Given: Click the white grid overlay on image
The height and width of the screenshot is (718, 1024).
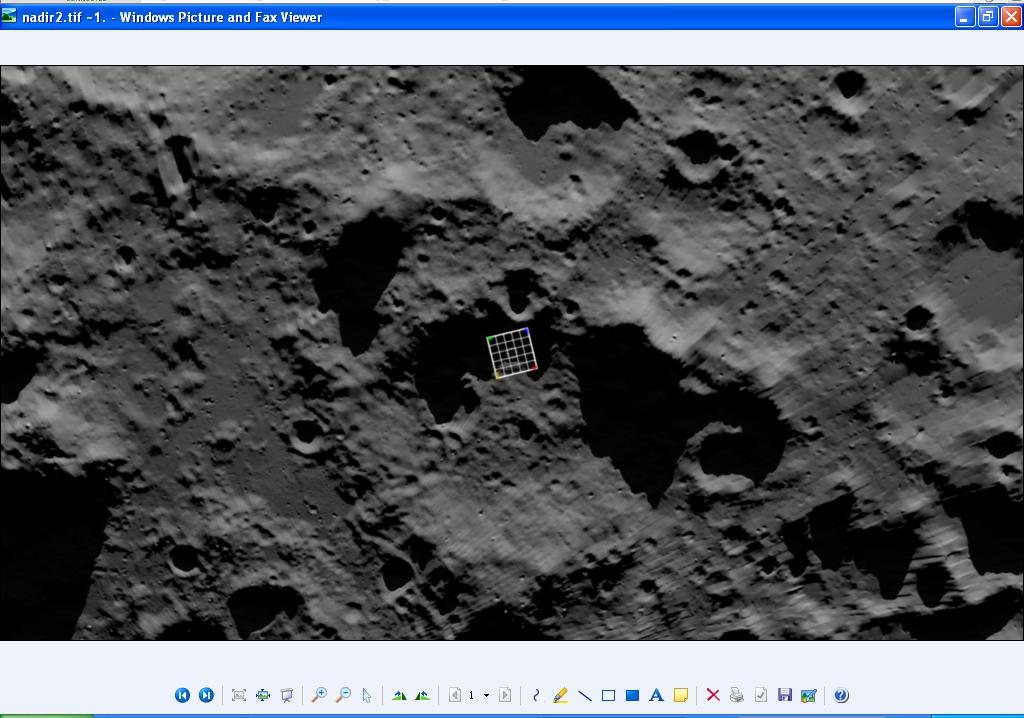Looking at the screenshot, I should coord(513,353).
